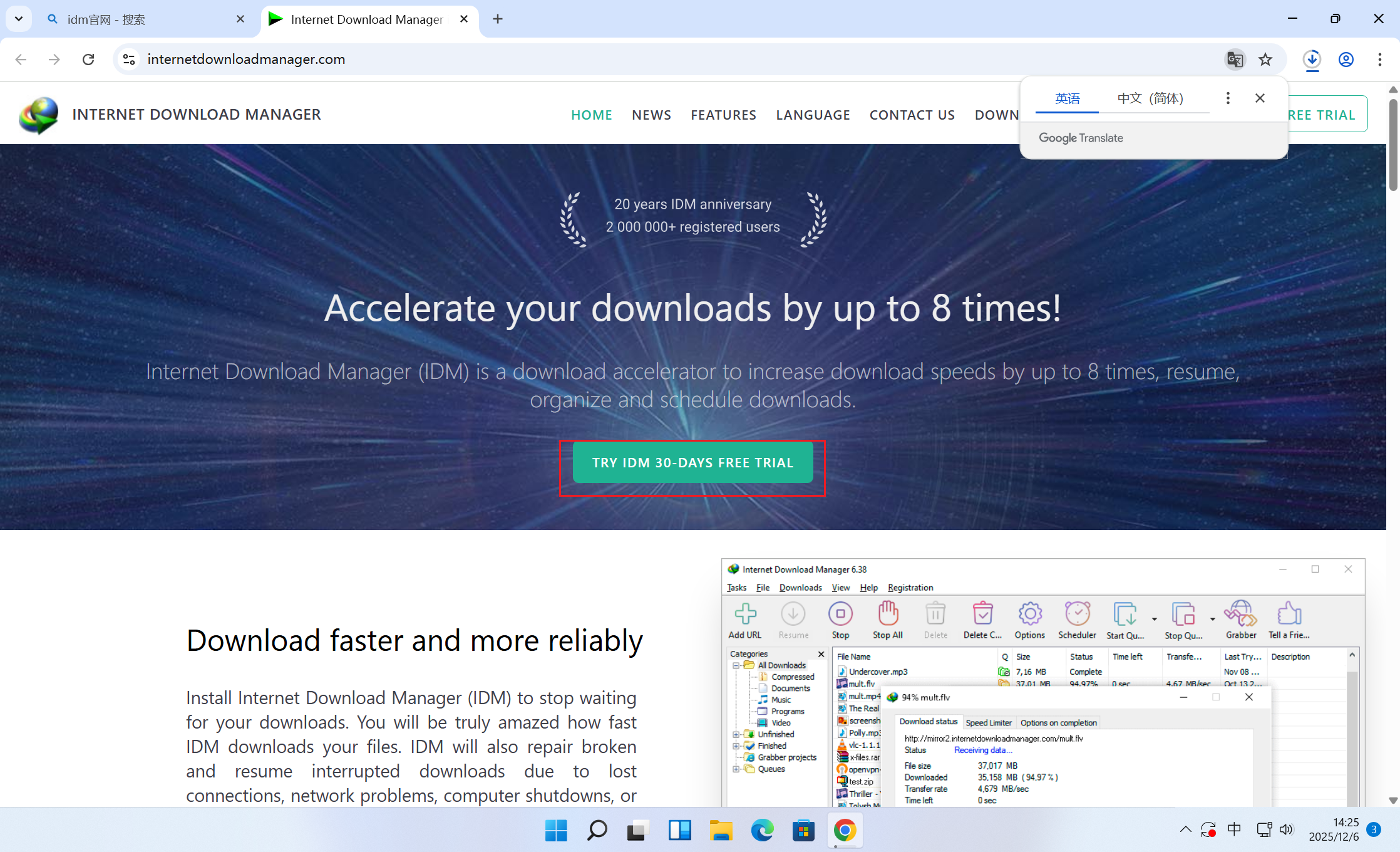Open the Chrome three-dot menu
The image size is (1400, 852).
[1380, 59]
